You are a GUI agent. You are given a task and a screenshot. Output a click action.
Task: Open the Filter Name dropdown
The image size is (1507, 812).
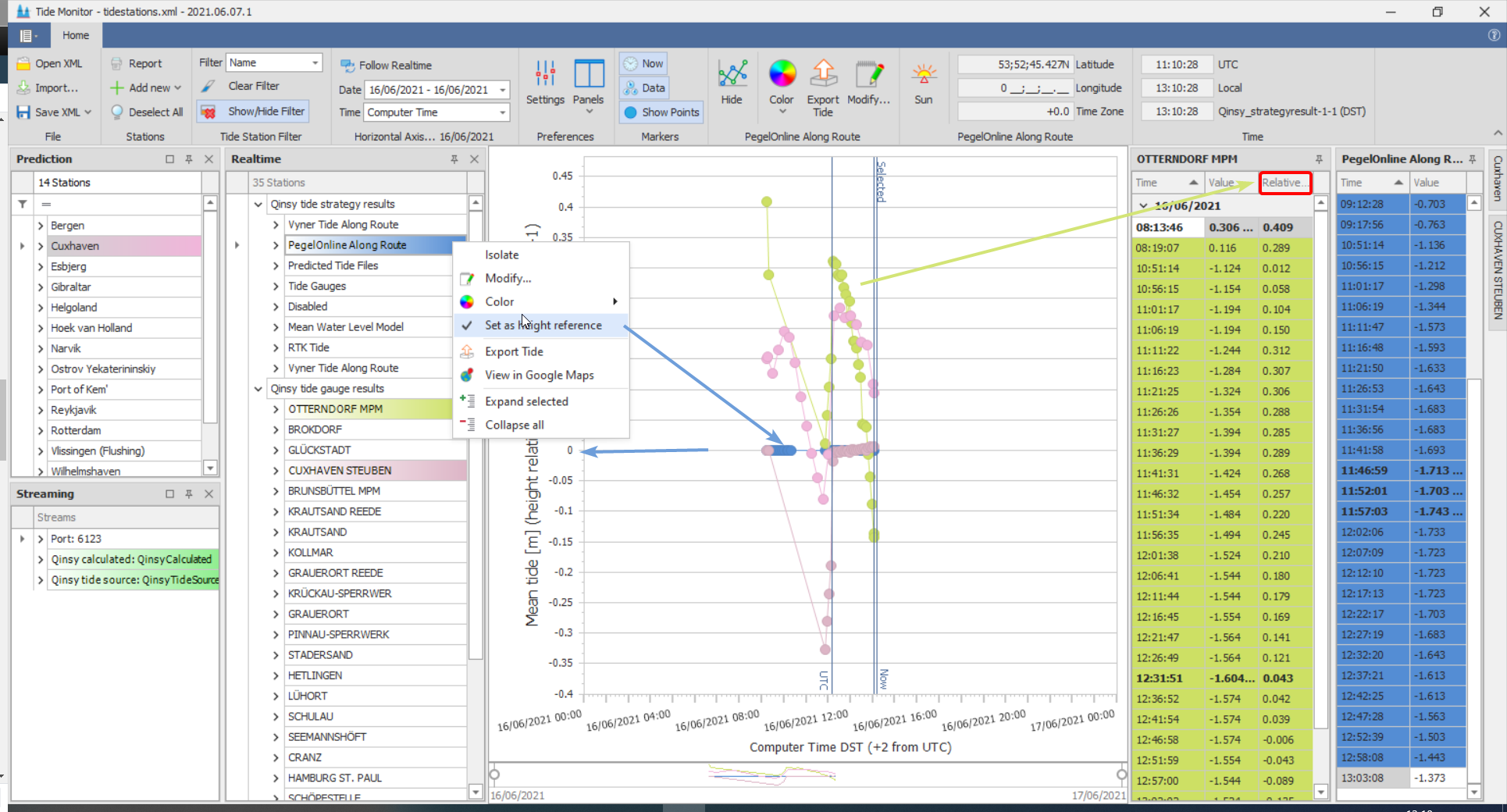coord(315,62)
